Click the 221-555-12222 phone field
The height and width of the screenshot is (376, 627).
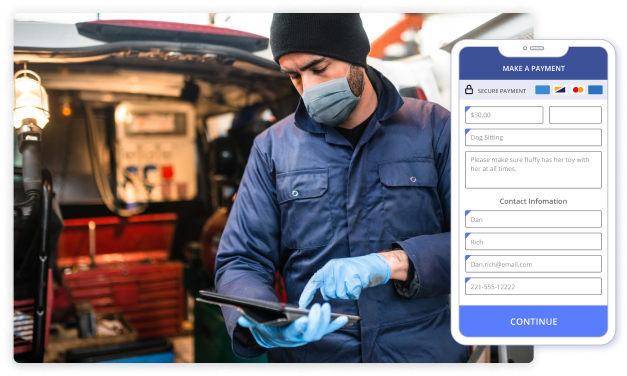533,286
